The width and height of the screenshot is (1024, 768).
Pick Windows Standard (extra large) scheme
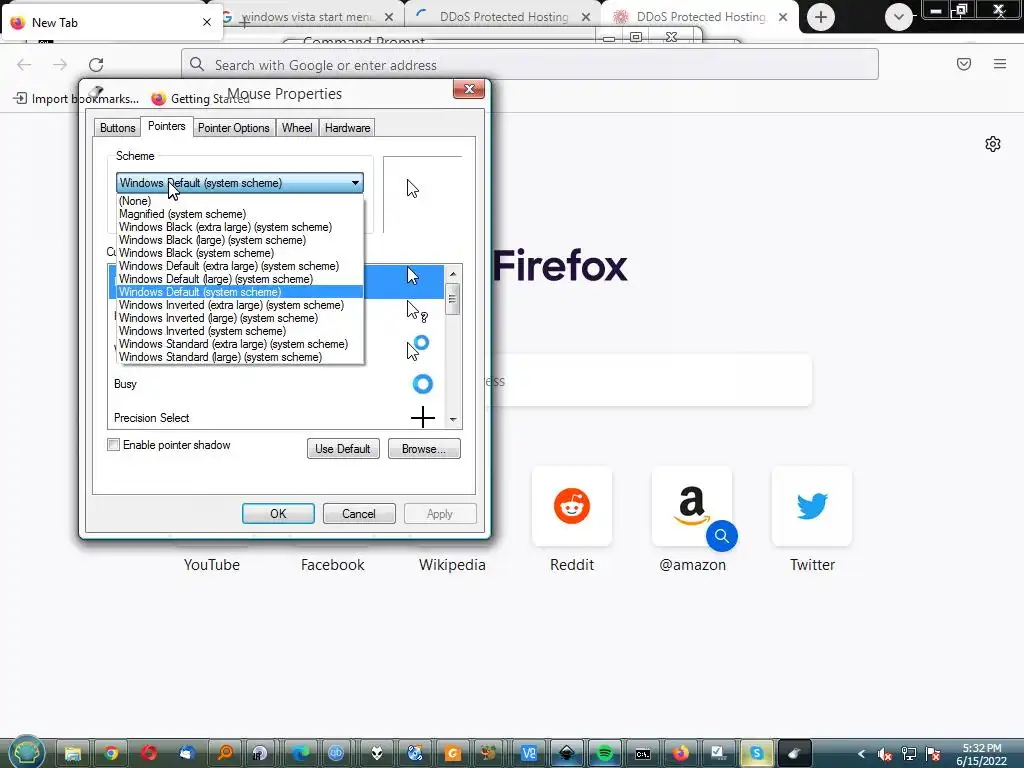coord(240,344)
